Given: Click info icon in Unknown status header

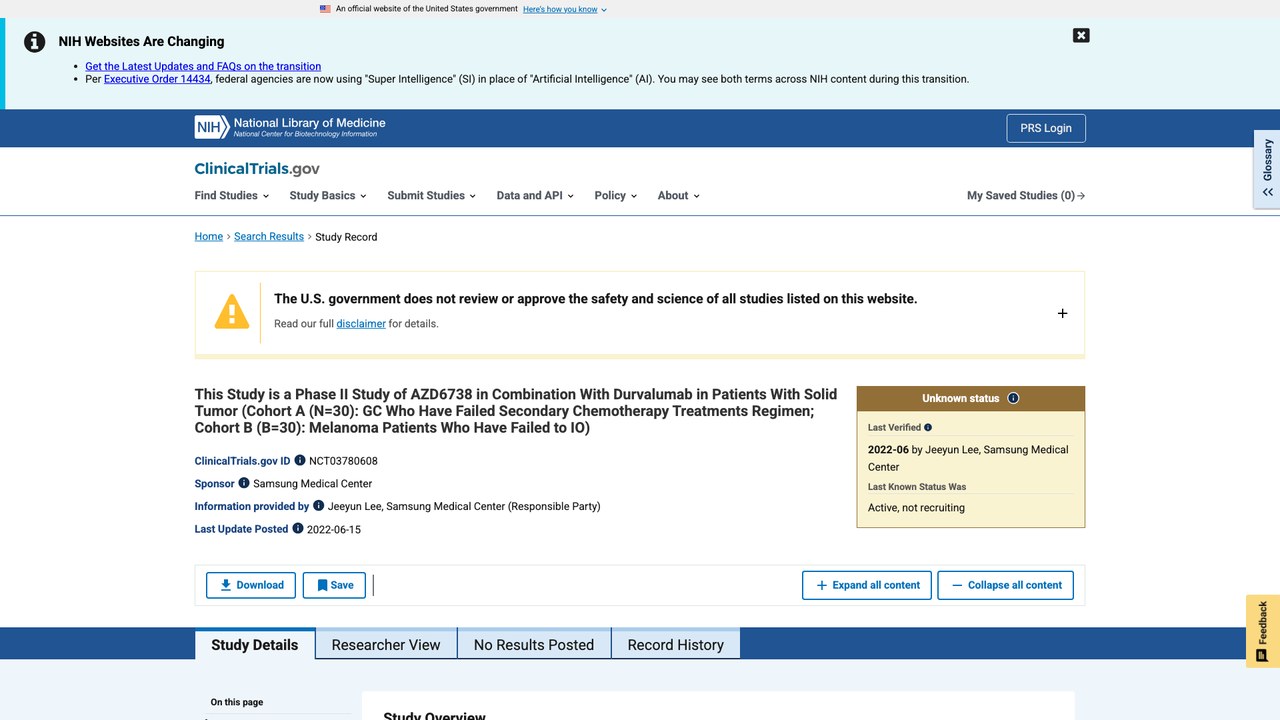Looking at the screenshot, I should tap(1013, 398).
